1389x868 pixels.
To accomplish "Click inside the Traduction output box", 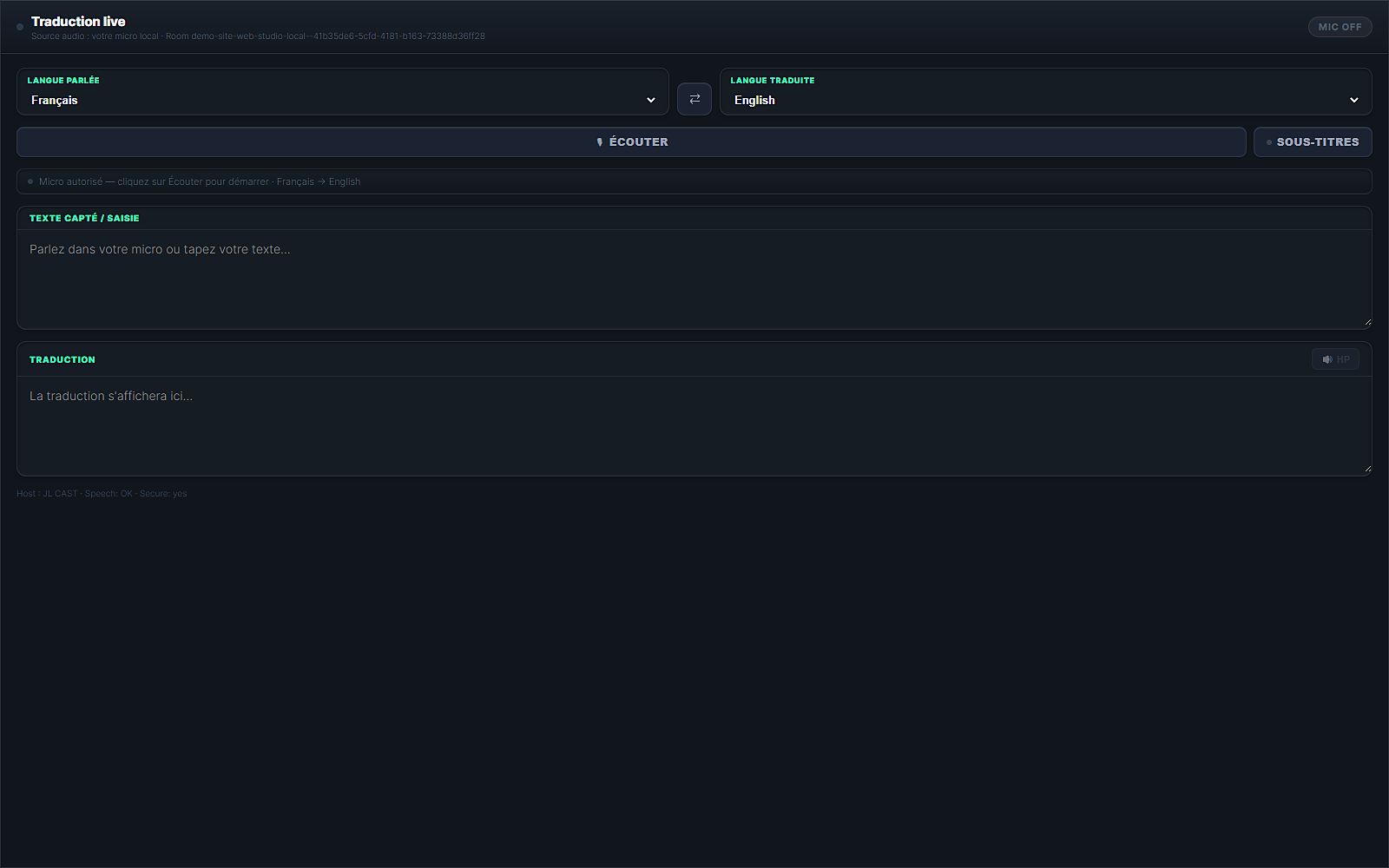I will pyautogui.click(x=694, y=426).
